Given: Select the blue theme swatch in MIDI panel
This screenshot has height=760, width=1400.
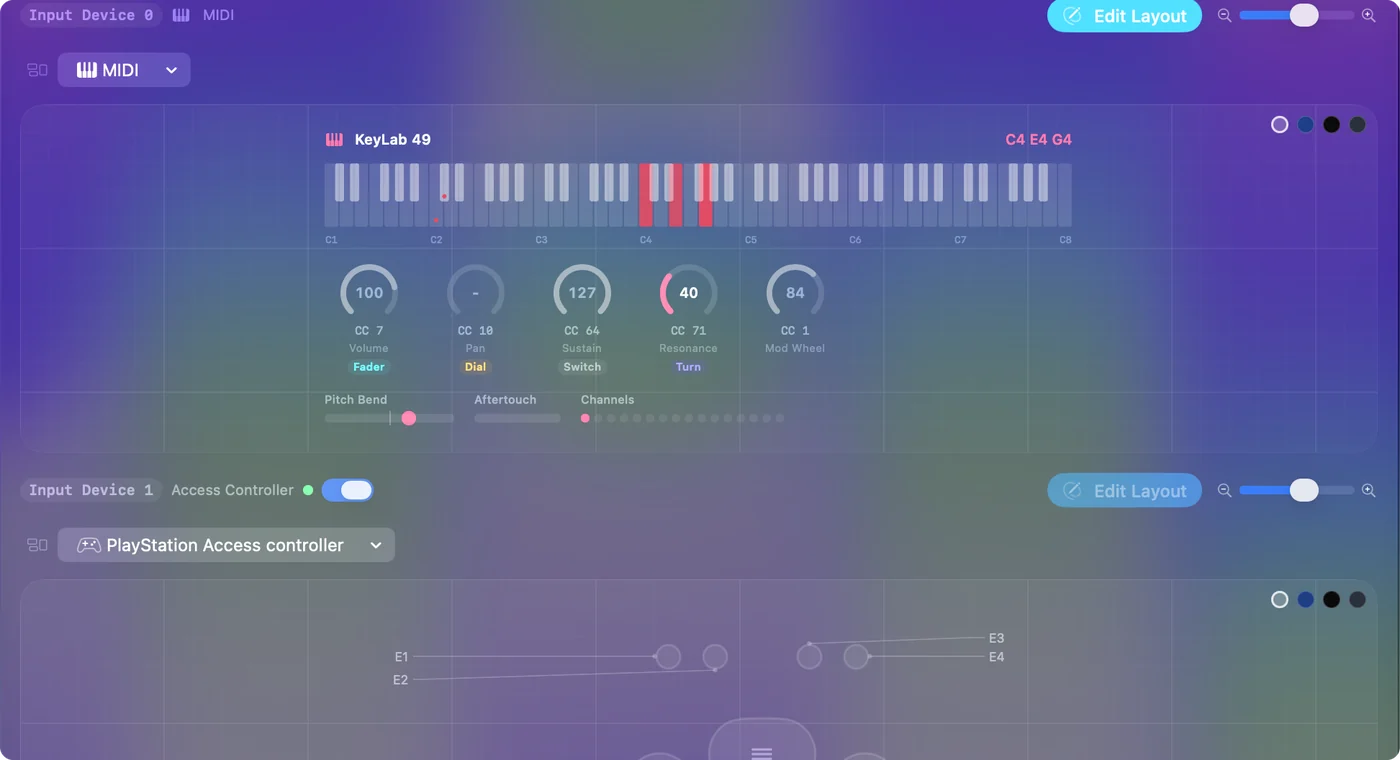Looking at the screenshot, I should (1305, 125).
